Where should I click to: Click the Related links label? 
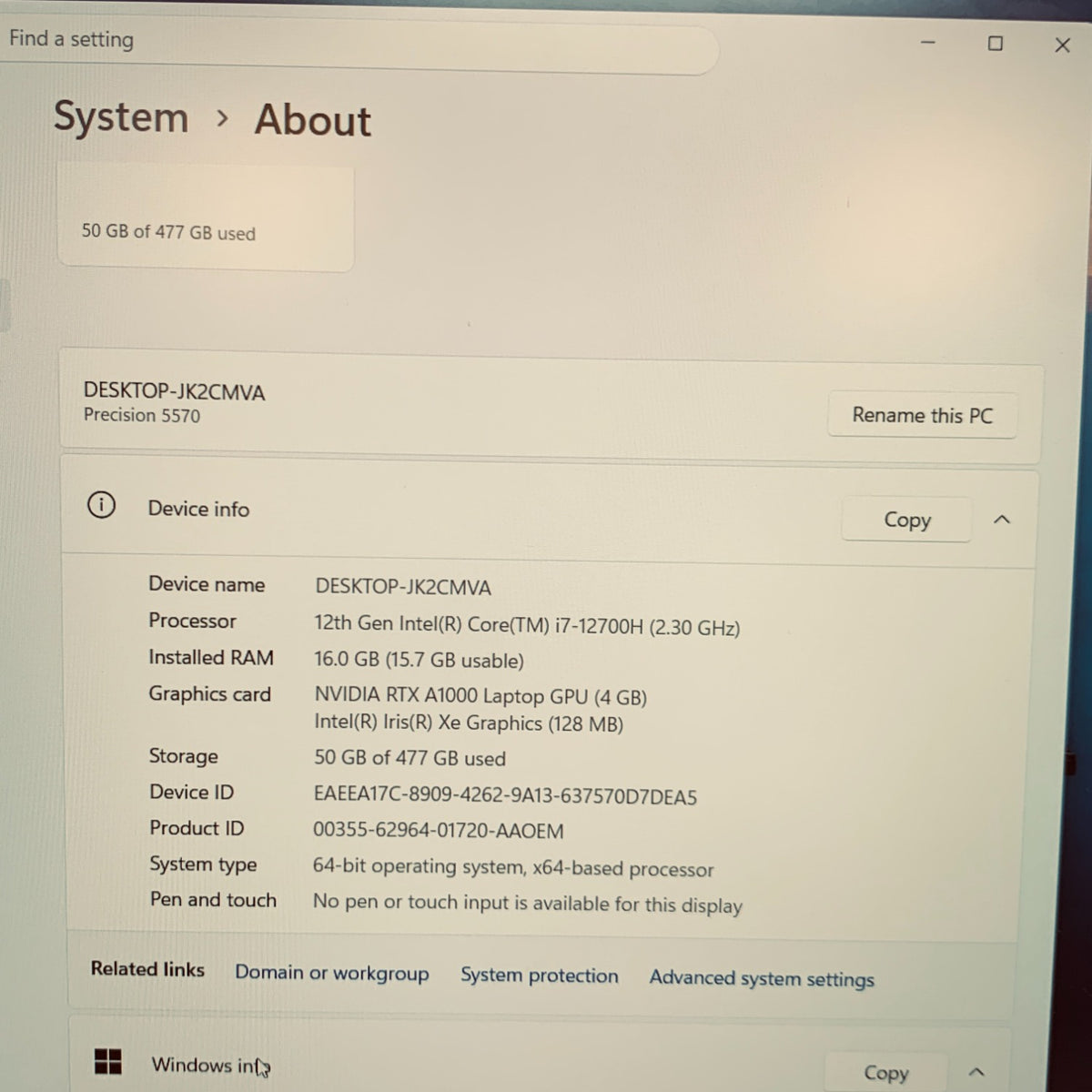[147, 969]
